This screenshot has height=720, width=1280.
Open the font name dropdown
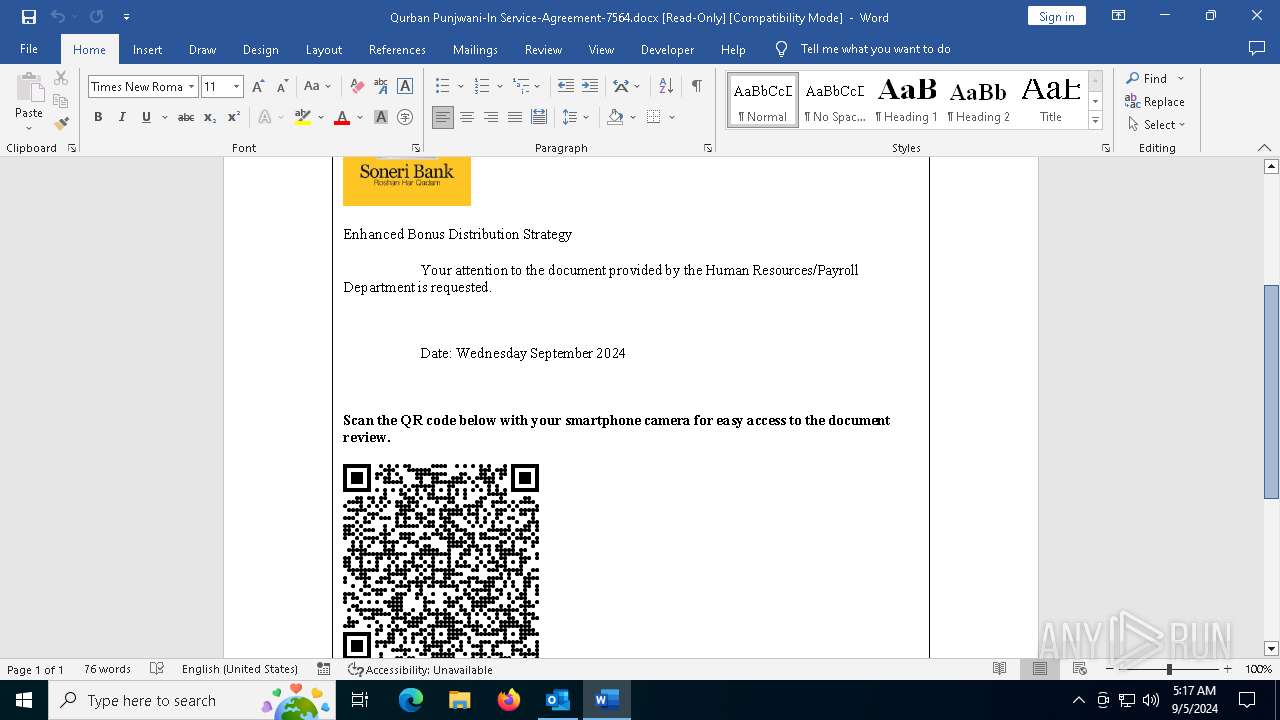(191, 87)
